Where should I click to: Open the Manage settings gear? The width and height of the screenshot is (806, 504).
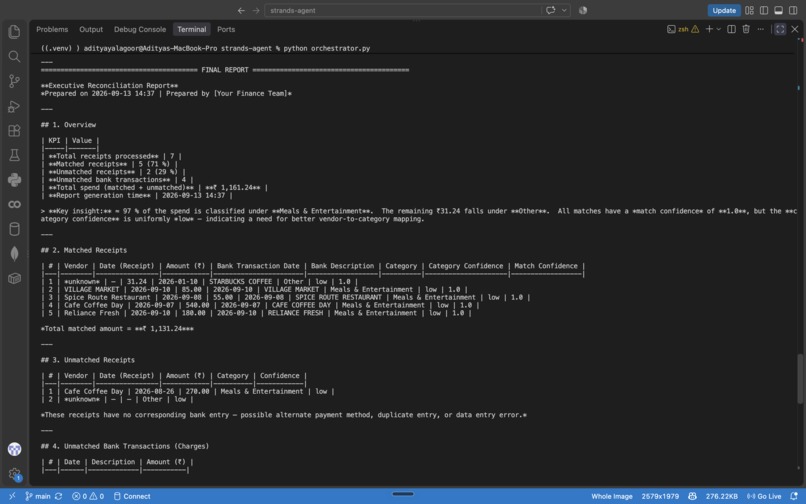pos(14,474)
